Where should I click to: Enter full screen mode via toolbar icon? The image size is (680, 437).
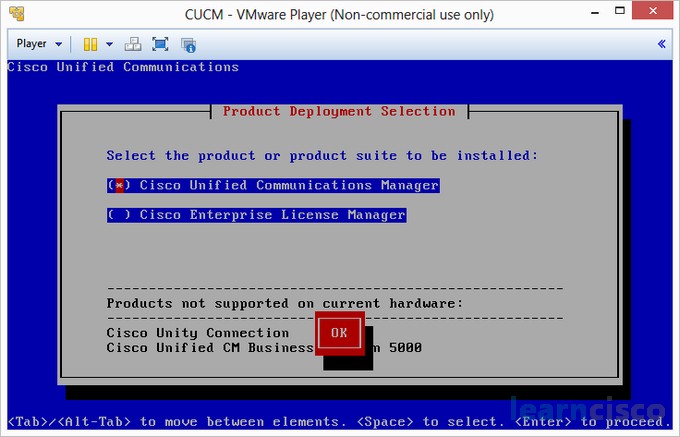point(160,44)
